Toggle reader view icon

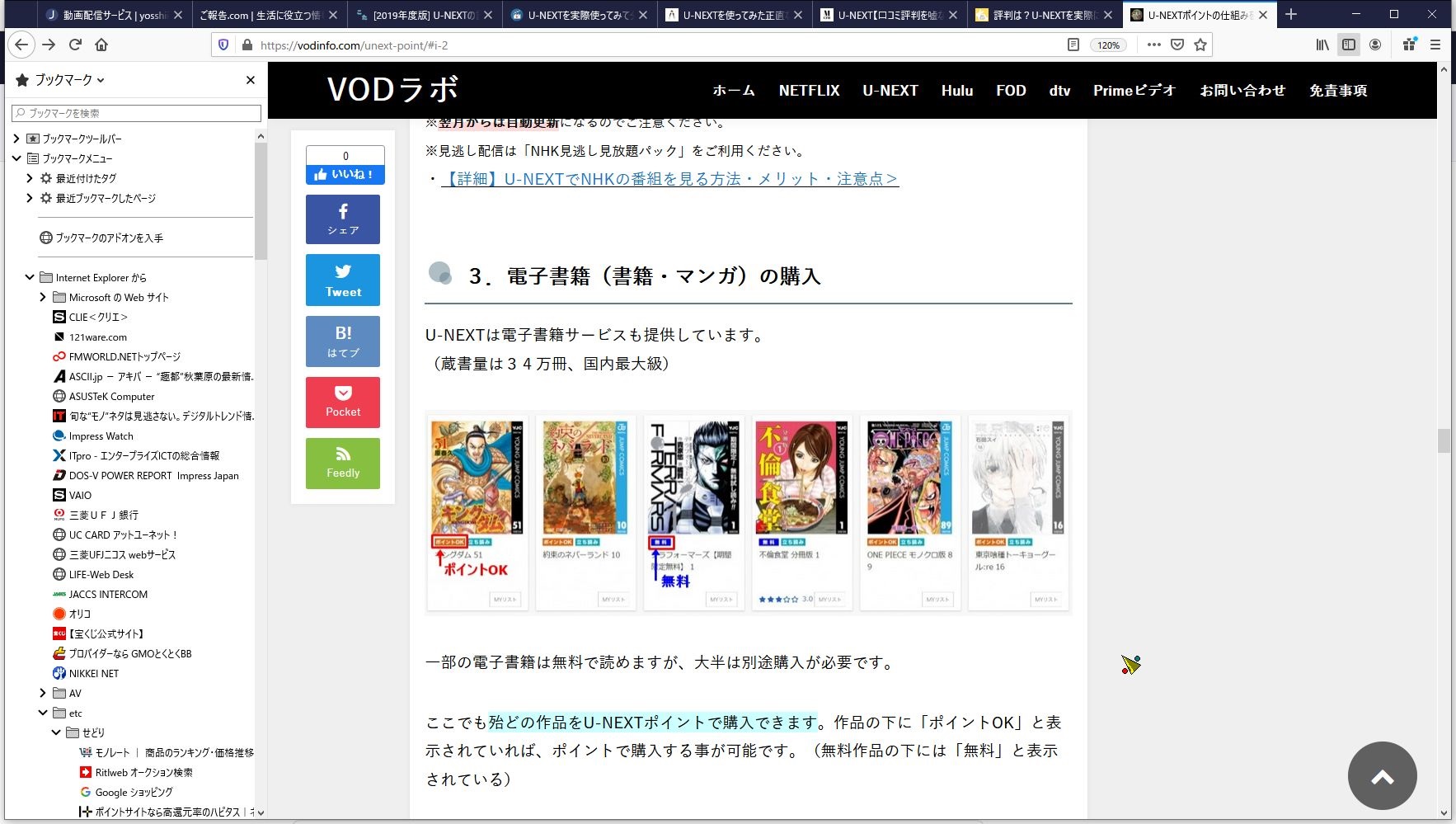click(1073, 45)
